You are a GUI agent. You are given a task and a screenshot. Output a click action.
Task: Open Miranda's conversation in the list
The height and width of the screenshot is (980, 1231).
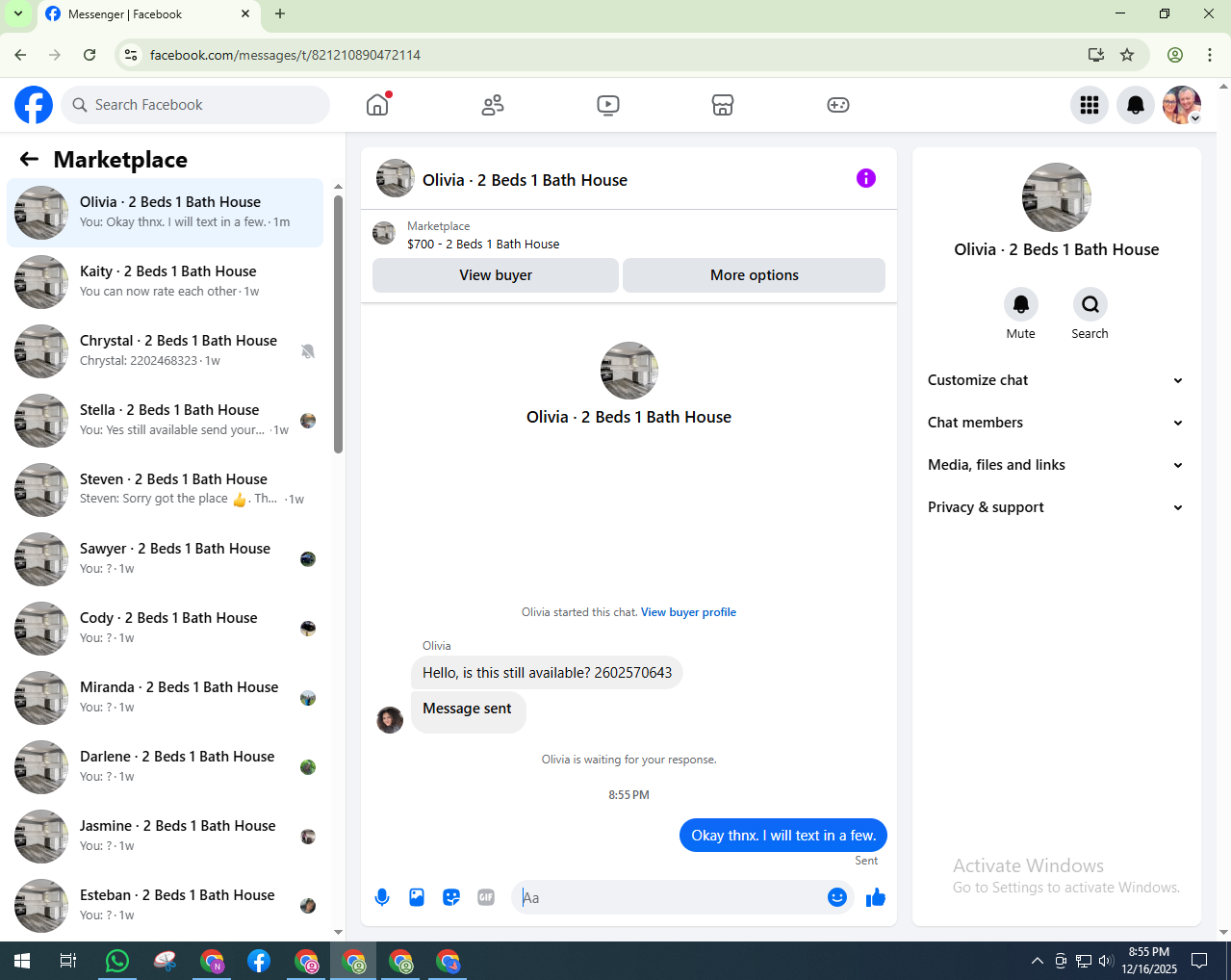click(166, 698)
